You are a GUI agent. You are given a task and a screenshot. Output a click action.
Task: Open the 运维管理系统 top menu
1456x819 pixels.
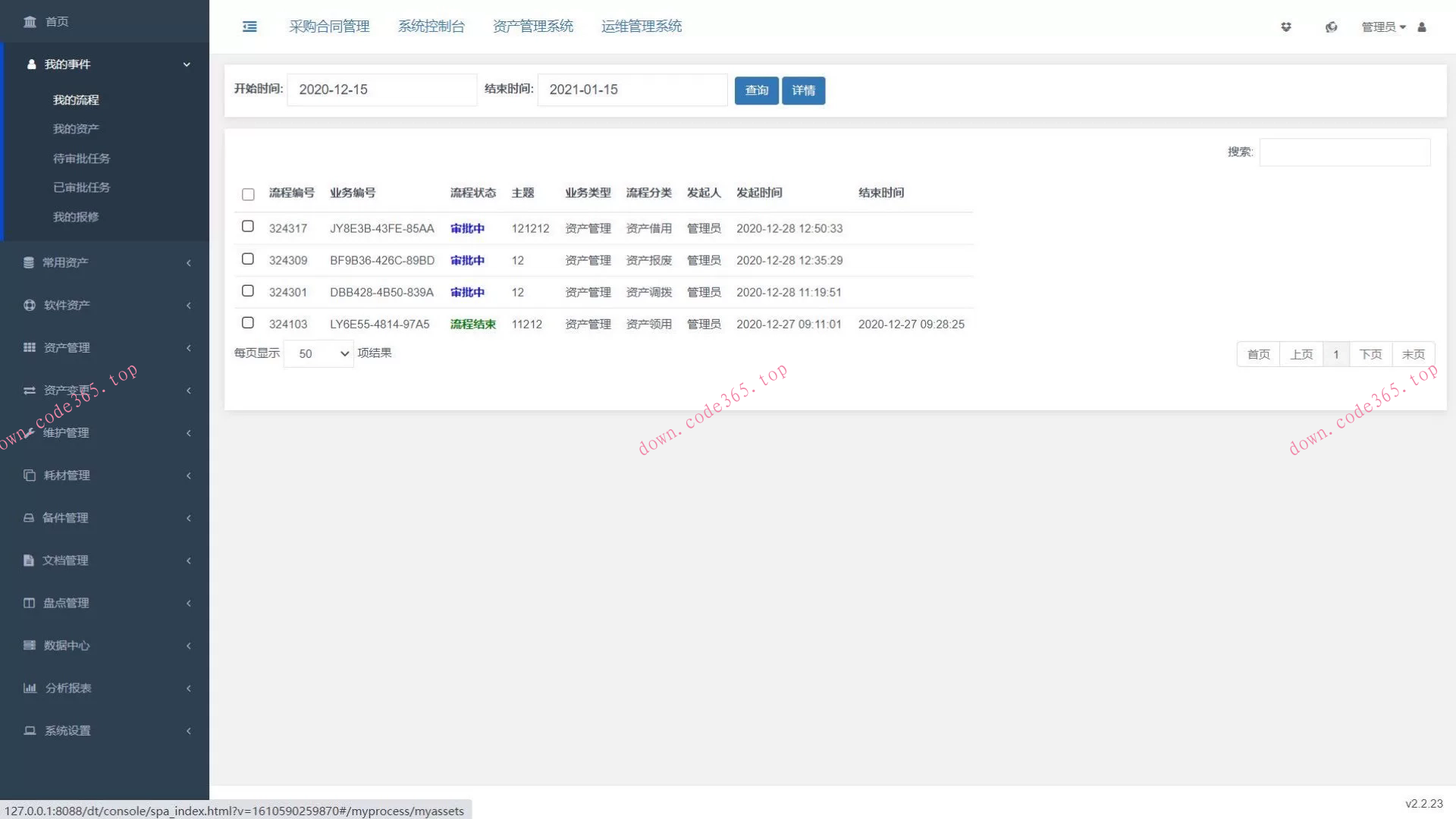(642, 27)
